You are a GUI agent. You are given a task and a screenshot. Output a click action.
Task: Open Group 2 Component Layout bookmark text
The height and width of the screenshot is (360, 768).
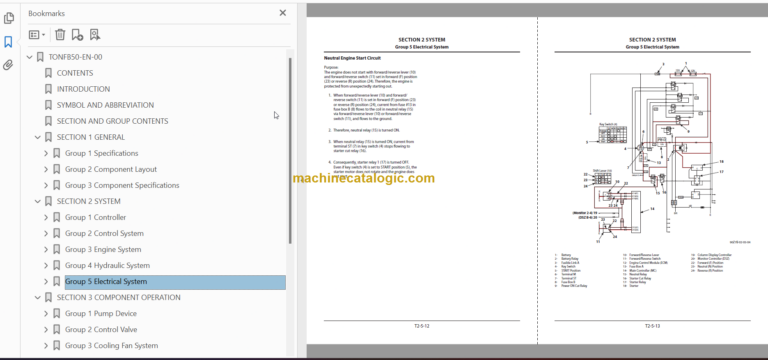click(111, 169)
